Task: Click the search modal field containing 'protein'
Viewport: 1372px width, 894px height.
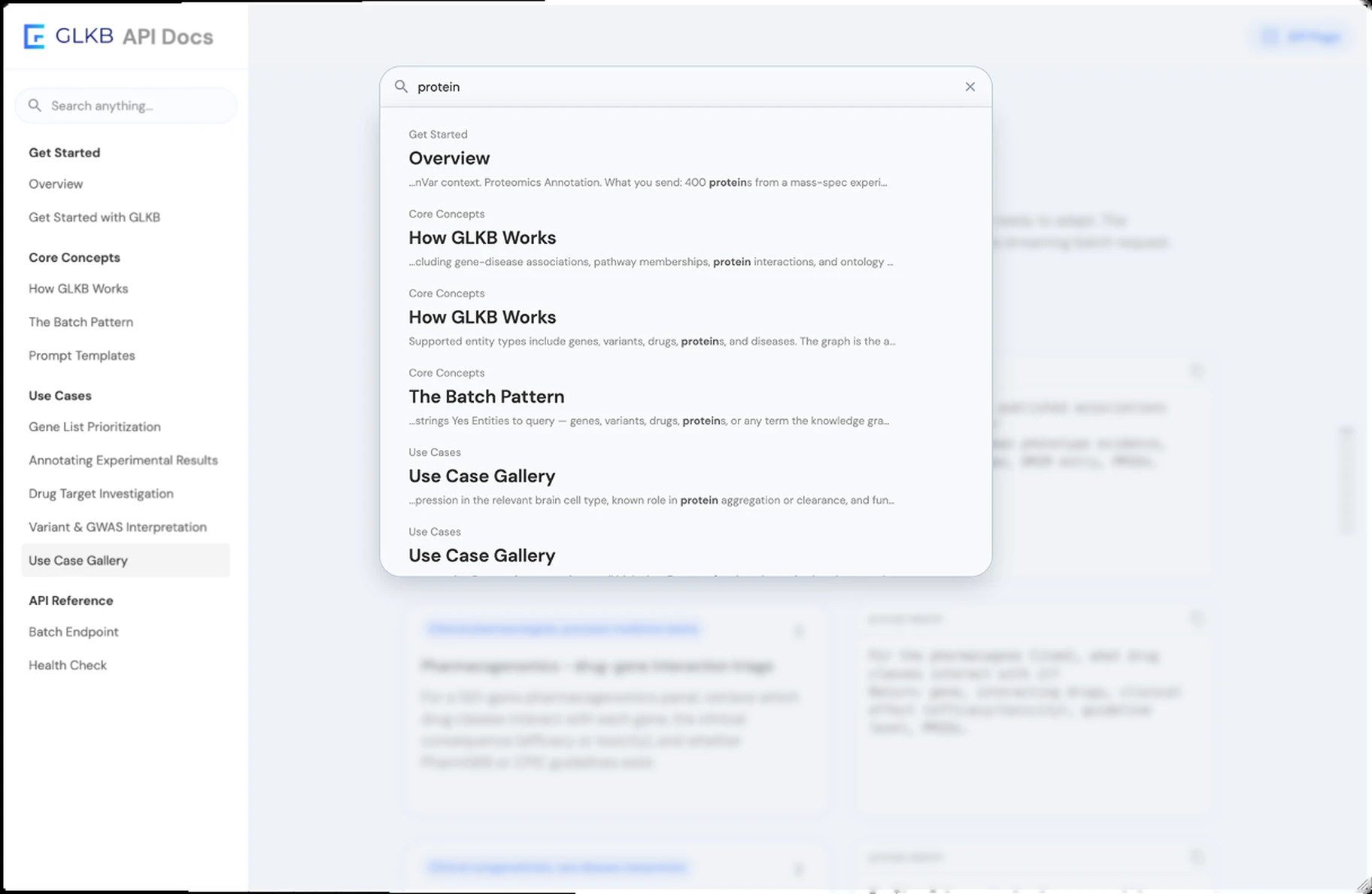Action: [686, 87]
